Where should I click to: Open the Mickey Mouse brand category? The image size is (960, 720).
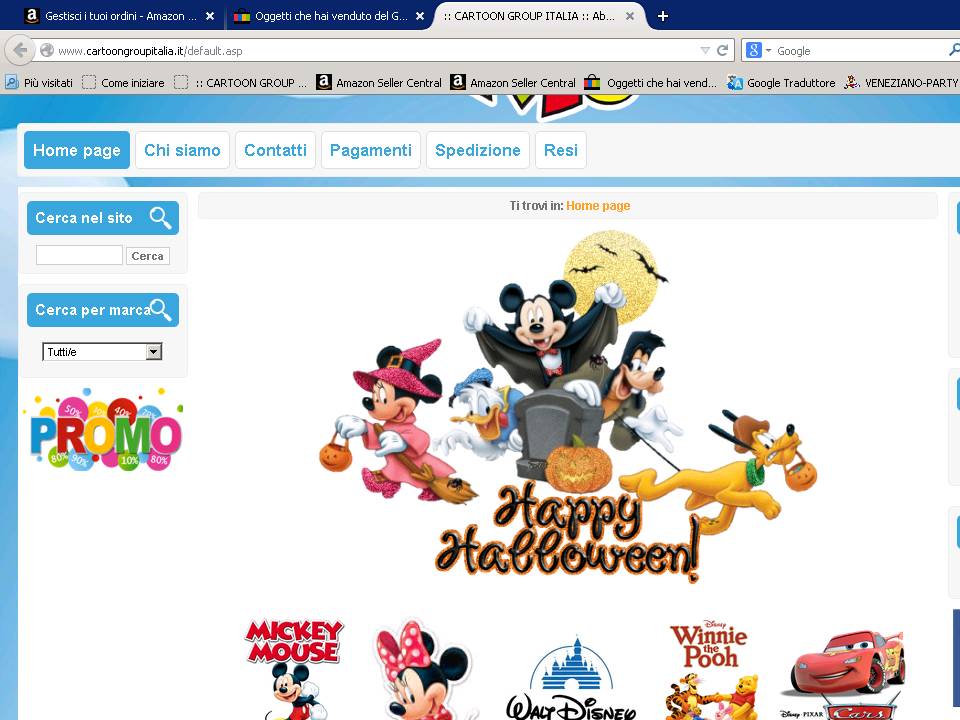pyautogui.click(x=293, y=669)
